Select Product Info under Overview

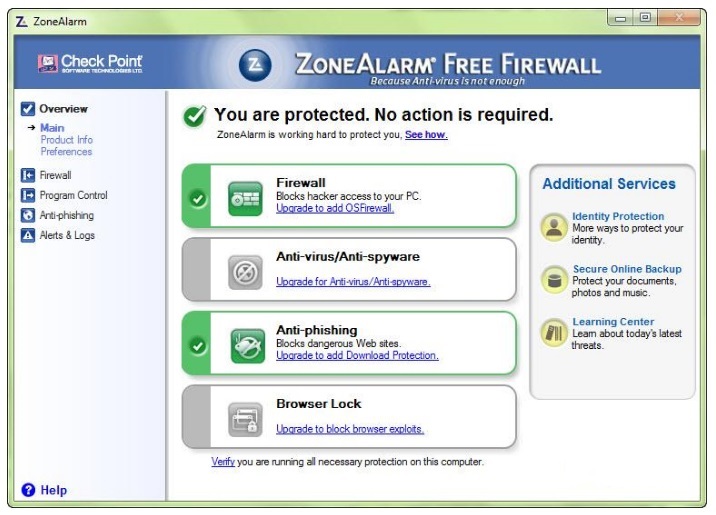(x=66, y=140)
